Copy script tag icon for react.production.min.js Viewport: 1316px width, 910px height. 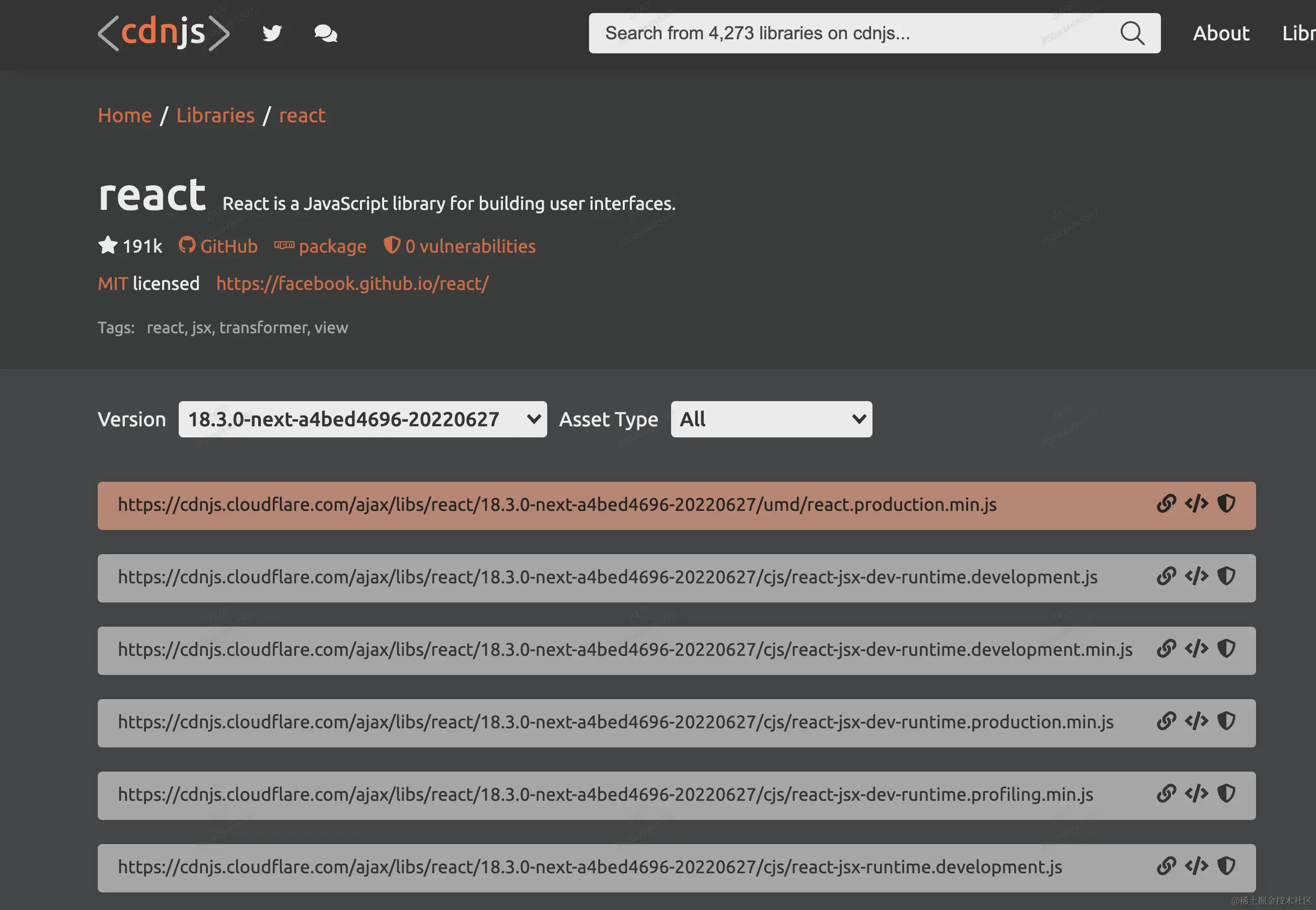point(1196,503)
